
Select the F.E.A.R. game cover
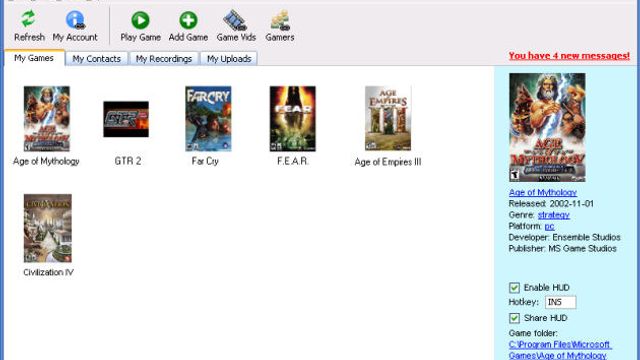pos(293,119)
